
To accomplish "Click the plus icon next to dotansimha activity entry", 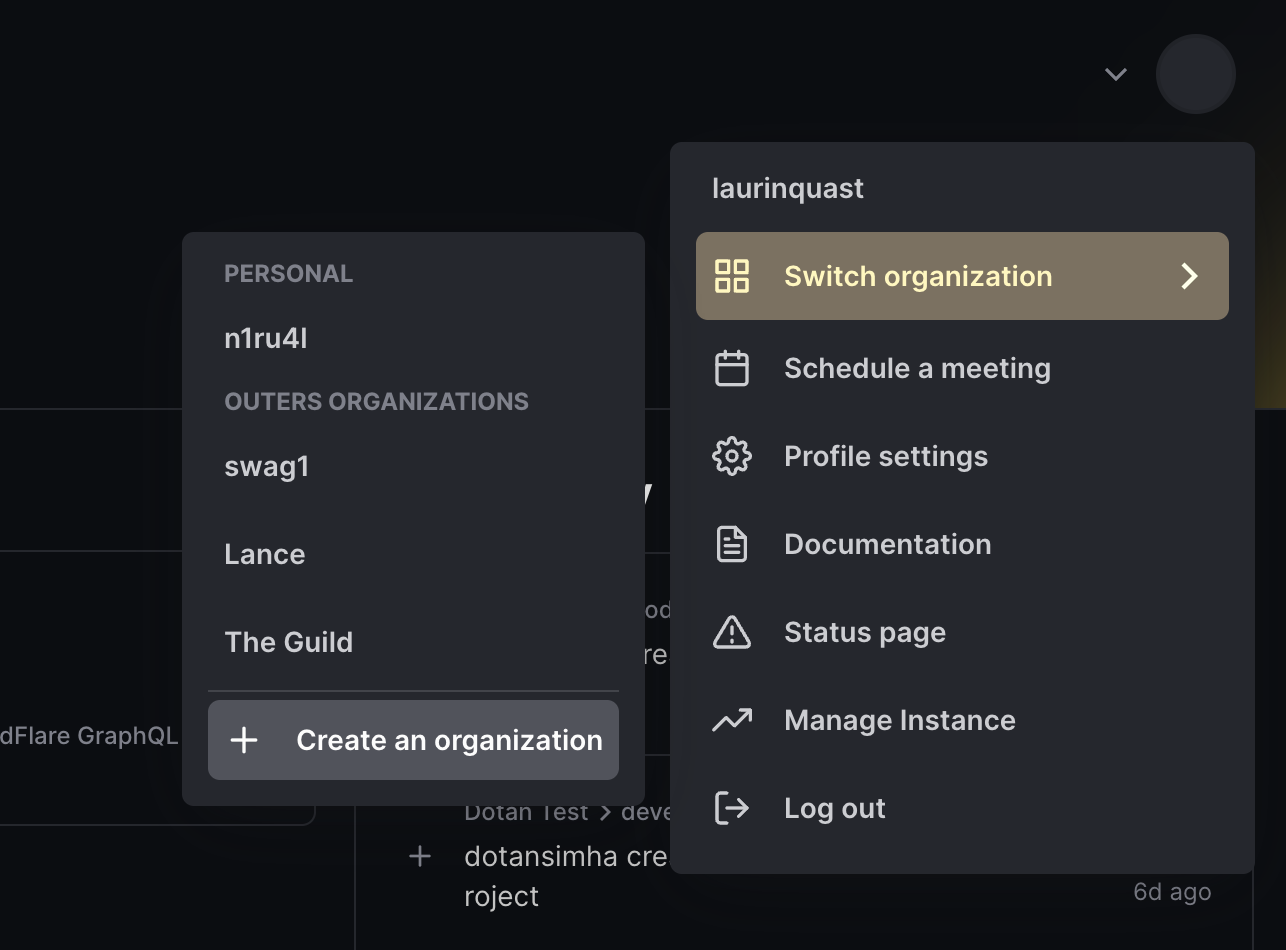I will 420,856.
